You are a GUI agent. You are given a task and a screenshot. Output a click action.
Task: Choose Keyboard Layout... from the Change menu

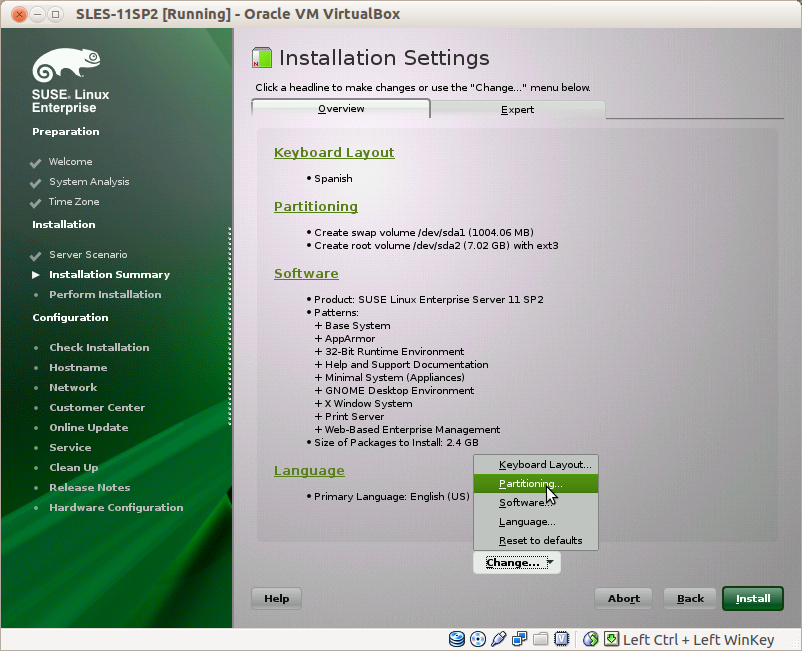(536, 464)
